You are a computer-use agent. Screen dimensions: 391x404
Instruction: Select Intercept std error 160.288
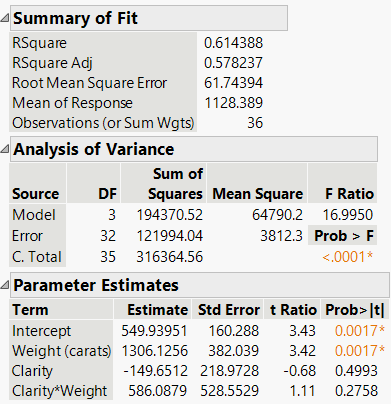[x=233, y=331]
